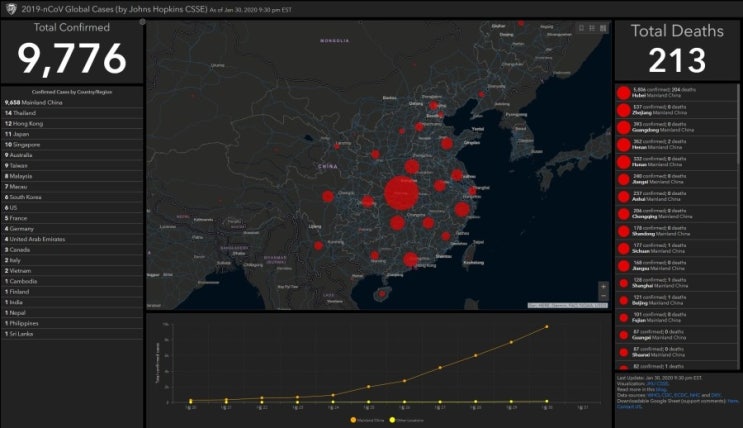Select Japan in the country list

click(72, 134)
